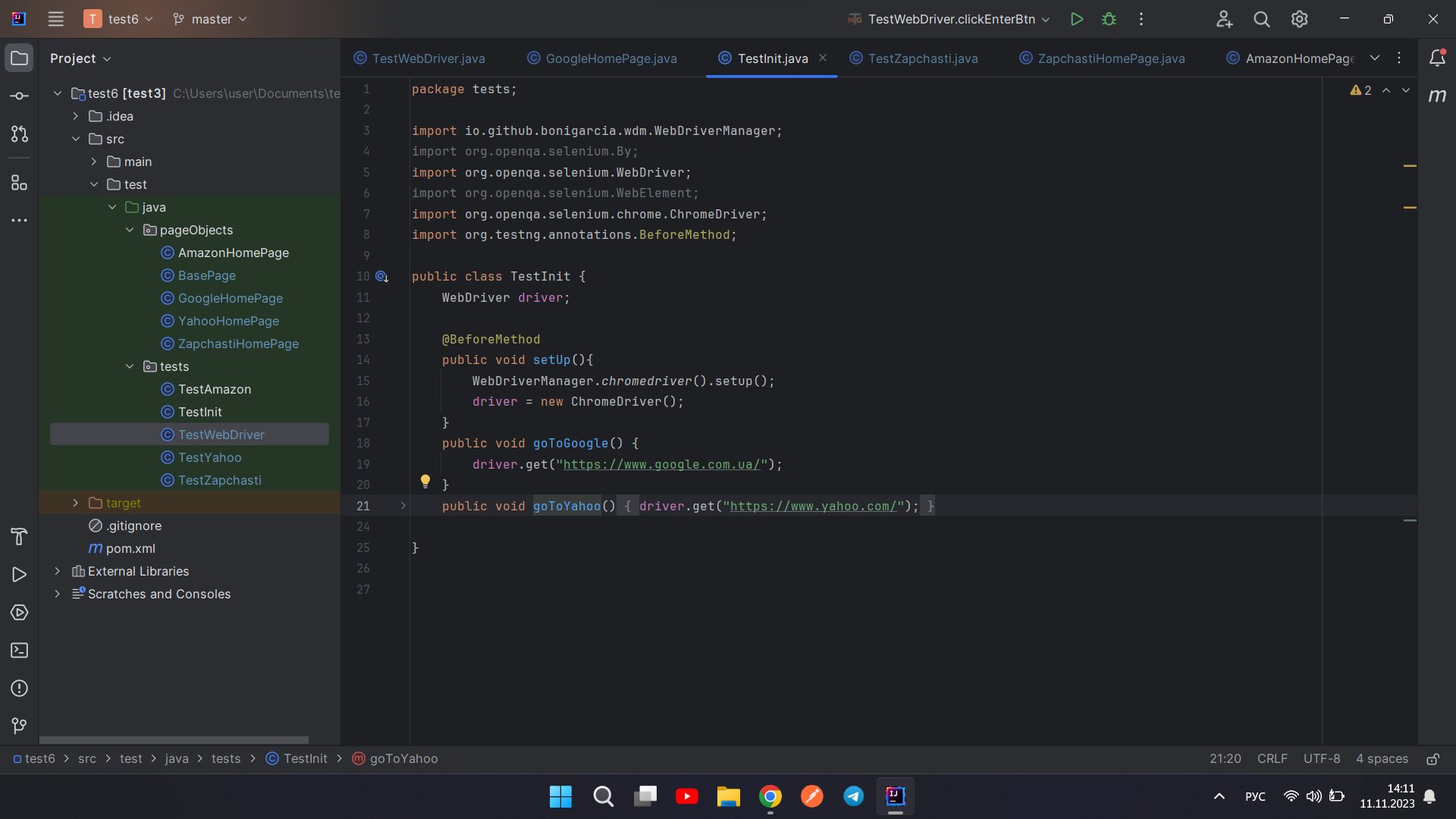1456x819 pixels.
Task: Open the Structure tool window
Action: point(19,183)
